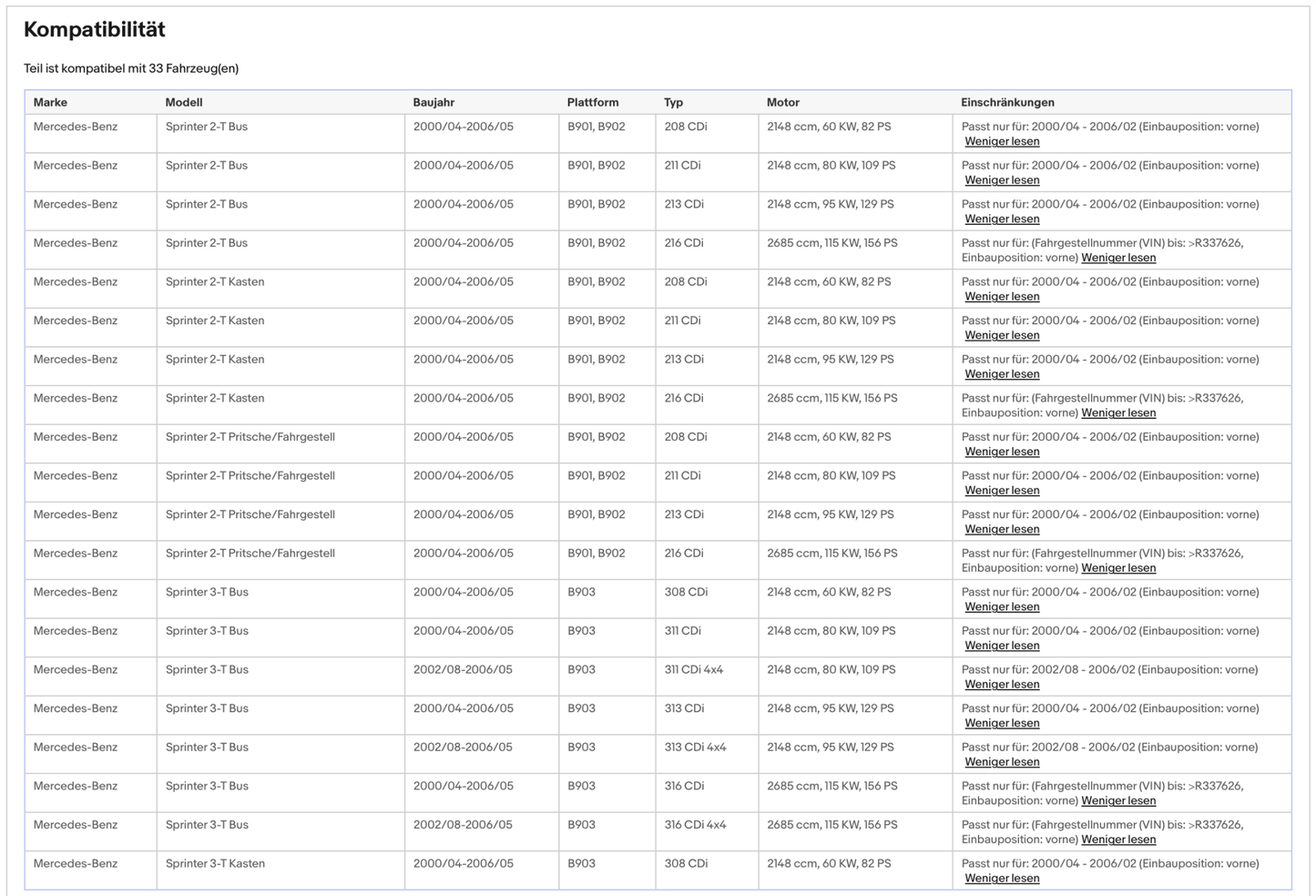Collapse restrictions for 2-T Pritsche/Fahrgestell 213 CDi
Image resolution: width=1316 pixels, height=896 pixels.
tap(1002, 529)
